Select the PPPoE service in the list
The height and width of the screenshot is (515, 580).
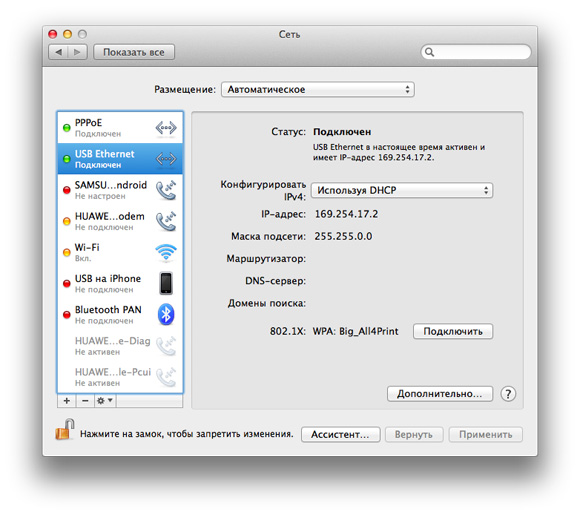click(x=120, y=128)
